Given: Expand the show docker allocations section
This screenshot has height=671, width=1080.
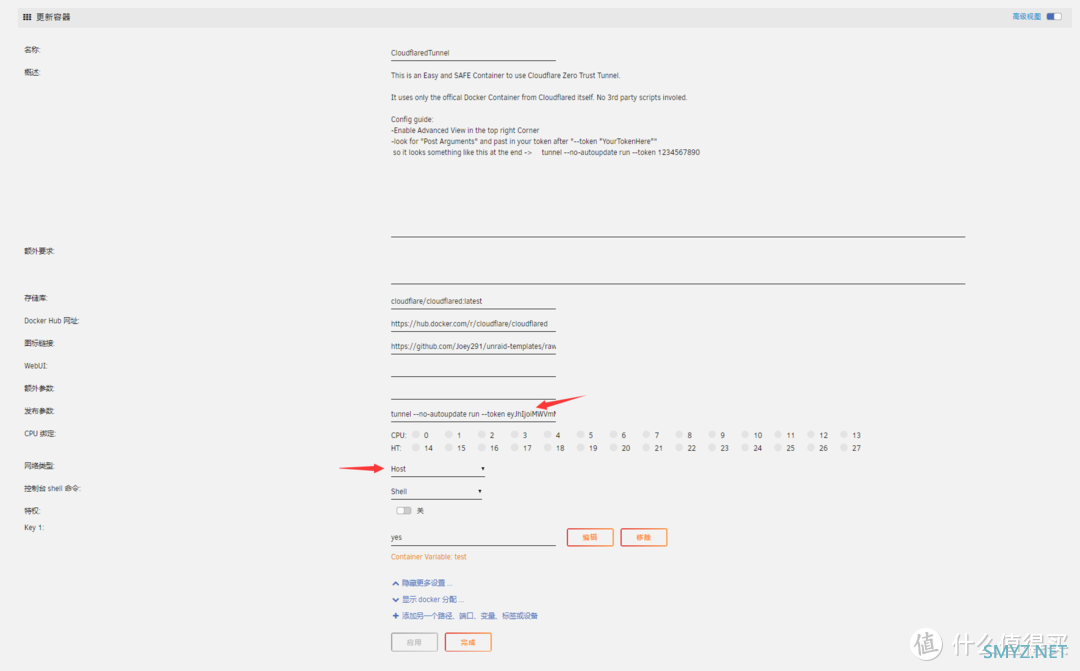Looking at the screenshot, I should tap(428, 599).
